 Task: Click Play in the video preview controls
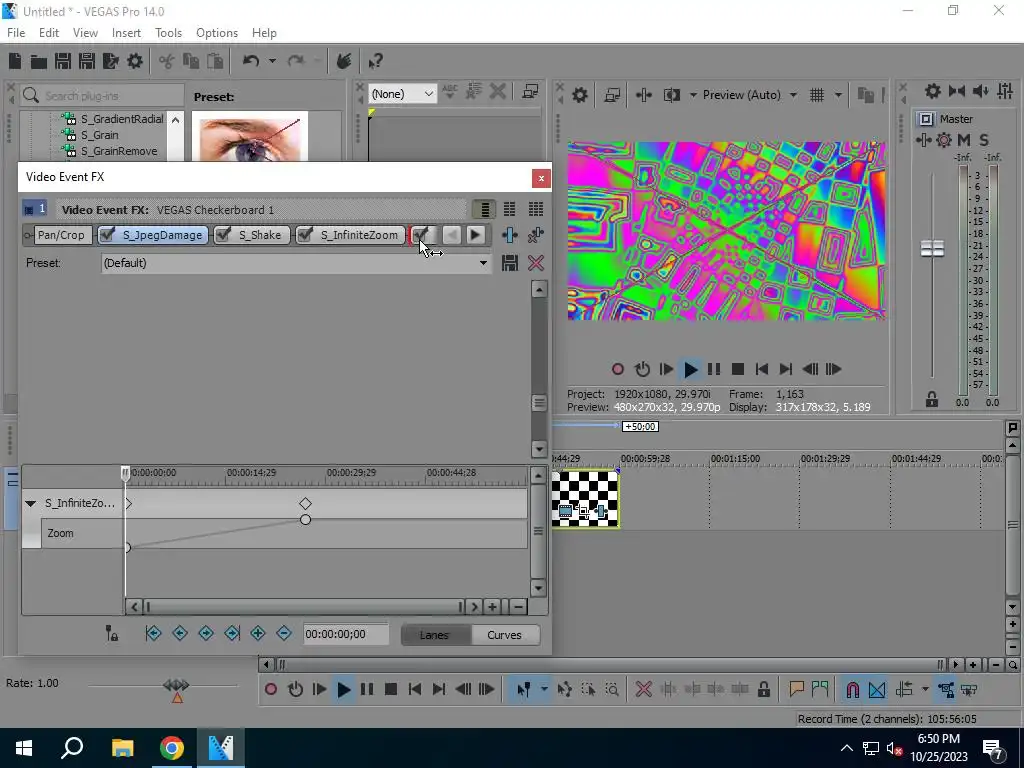690,369
